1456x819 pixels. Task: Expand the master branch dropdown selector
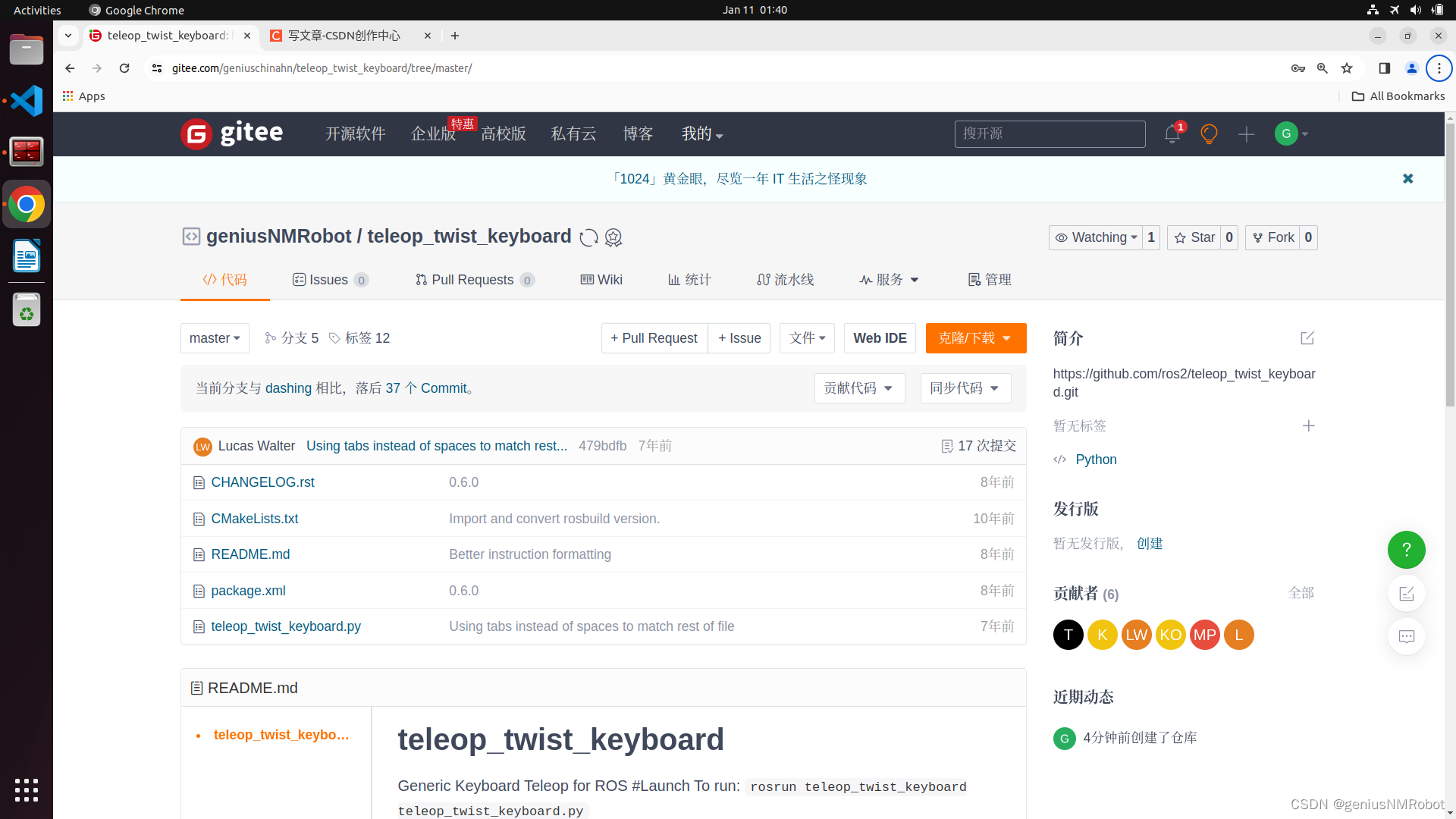click(213, 338)
